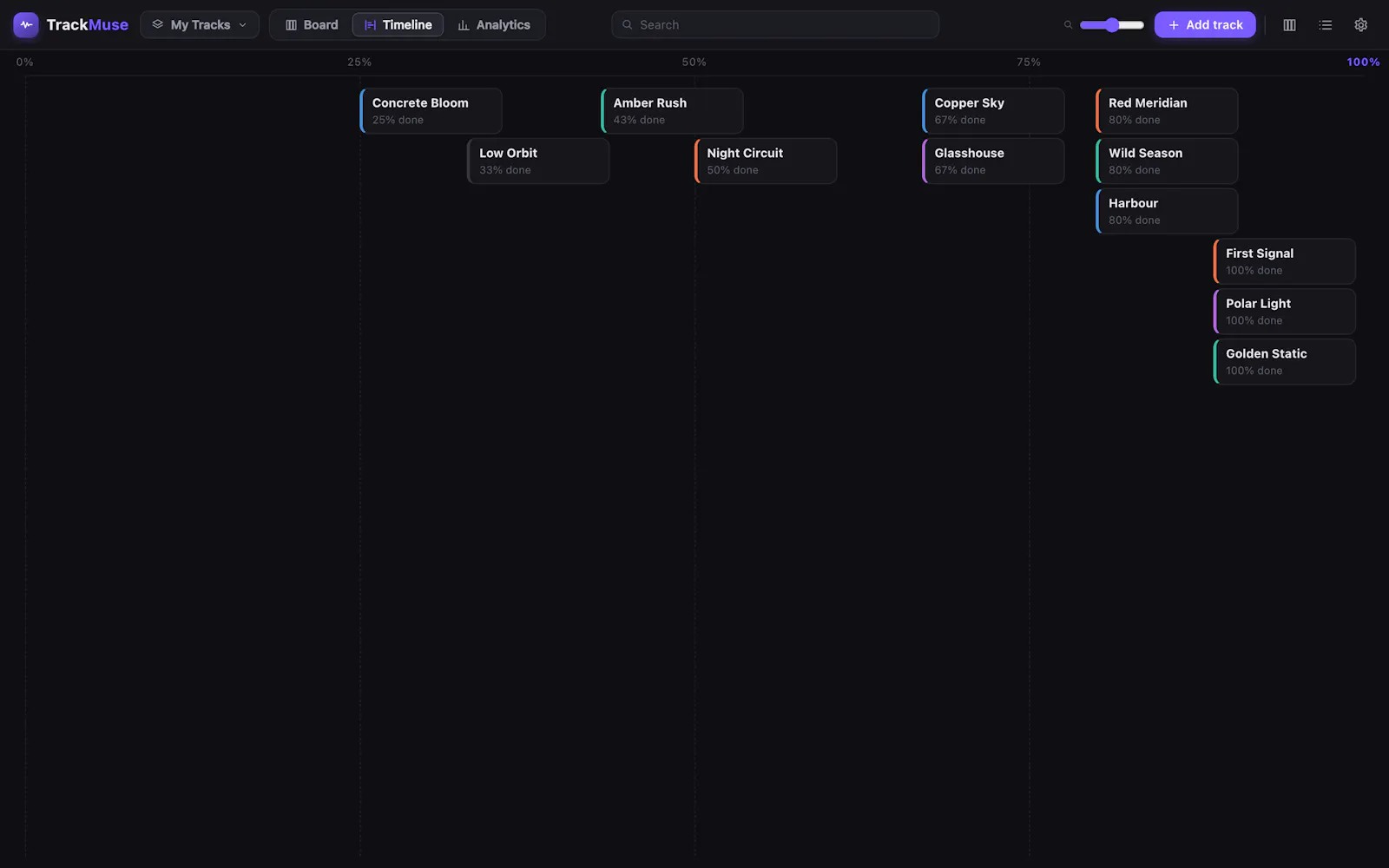Adjust the timeline zoom slider
This screenshot has height=868, width=1389.
coord(1112,24)
